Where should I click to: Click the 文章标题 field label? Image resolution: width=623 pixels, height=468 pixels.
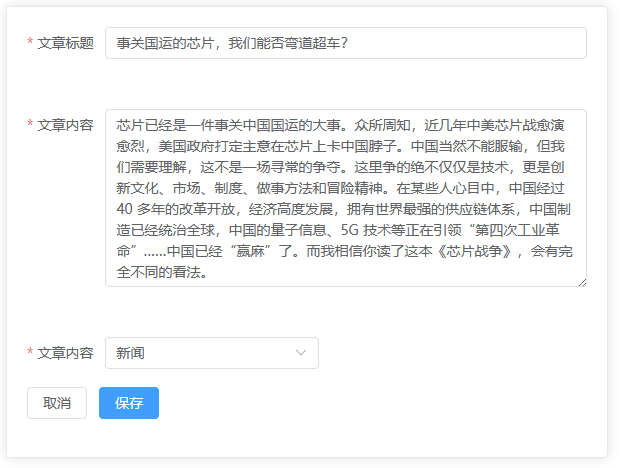click(x=65, y=43)
